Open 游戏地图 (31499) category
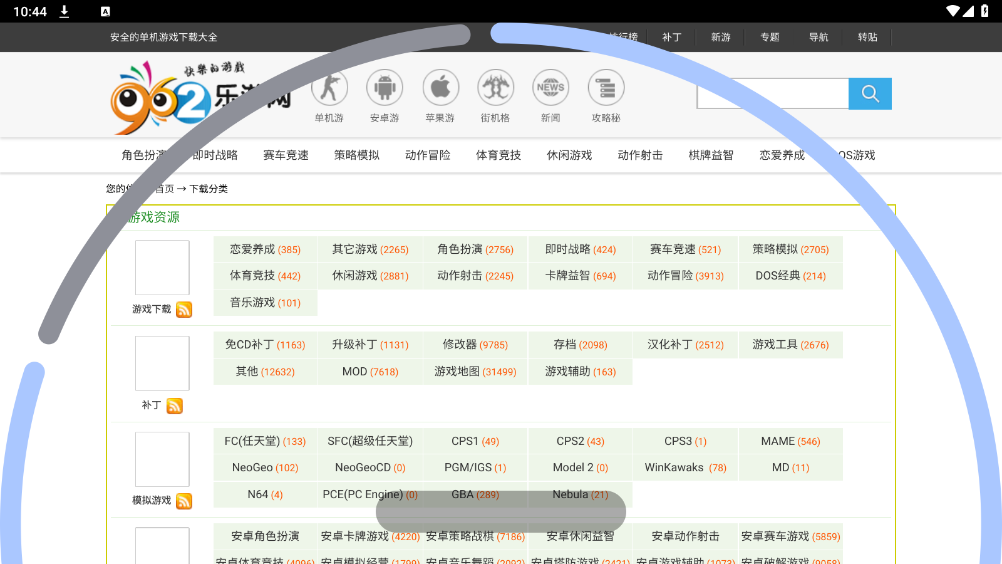Viewport: 1002px width, 564px height. (475, 372)
